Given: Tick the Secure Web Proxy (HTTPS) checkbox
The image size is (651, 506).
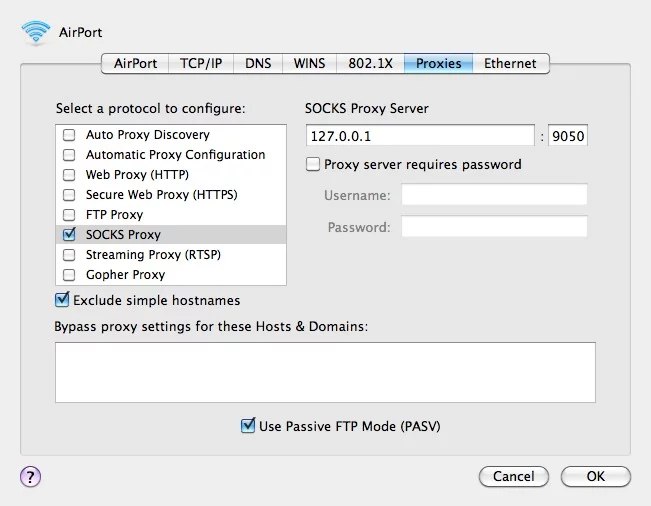Looking at the screenshot, I should point(69,195).
